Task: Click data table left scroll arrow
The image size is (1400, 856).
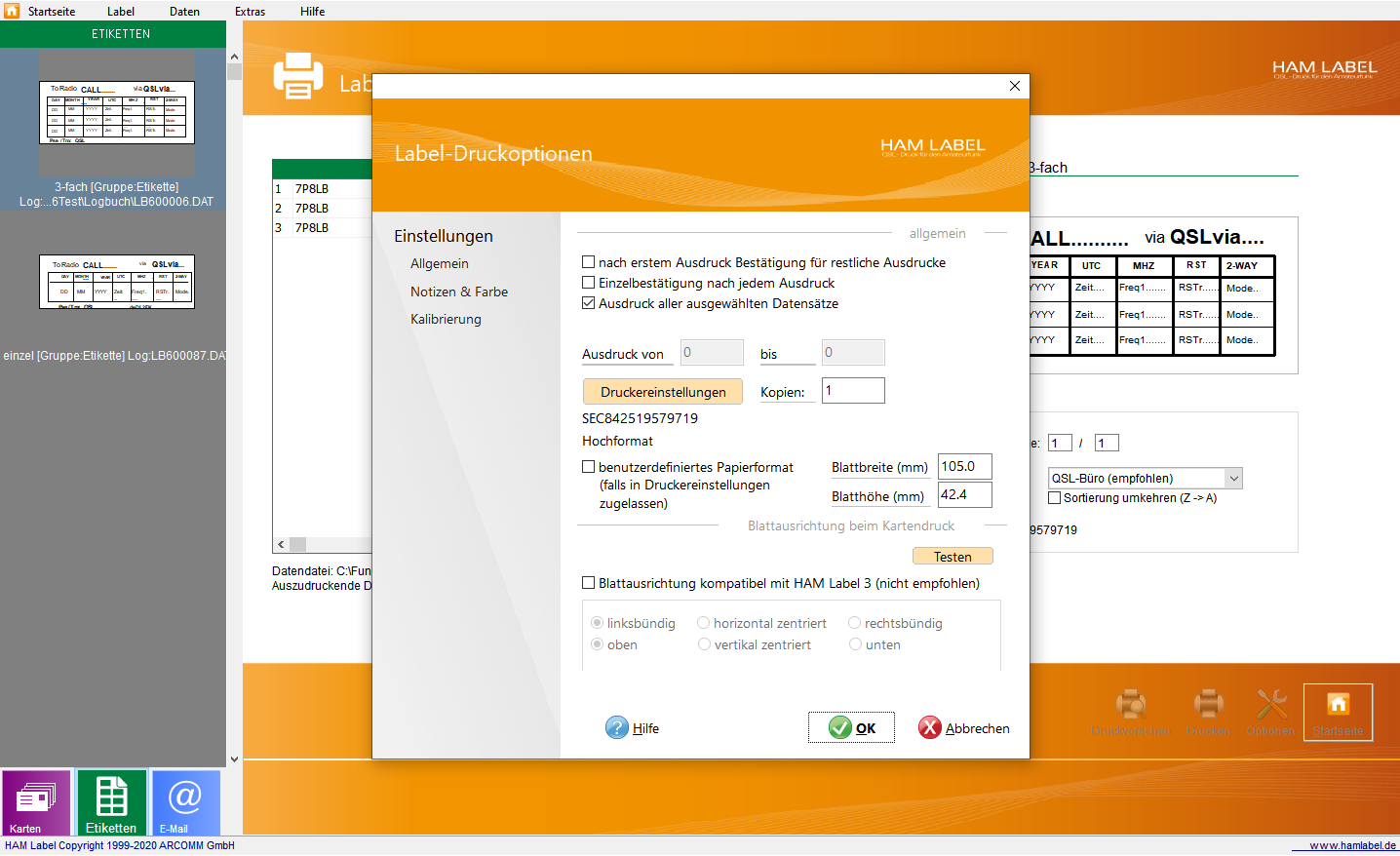Action: pos(281,545)
